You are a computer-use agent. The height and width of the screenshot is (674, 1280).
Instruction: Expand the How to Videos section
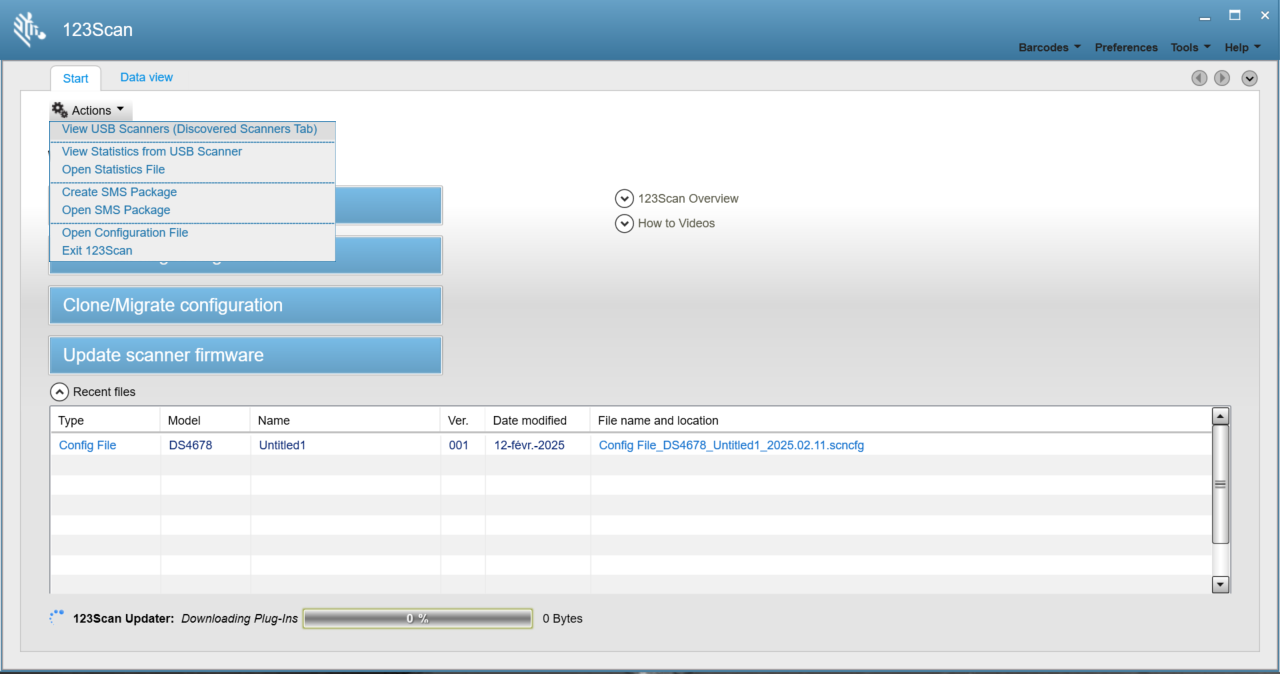coord(625,223)
